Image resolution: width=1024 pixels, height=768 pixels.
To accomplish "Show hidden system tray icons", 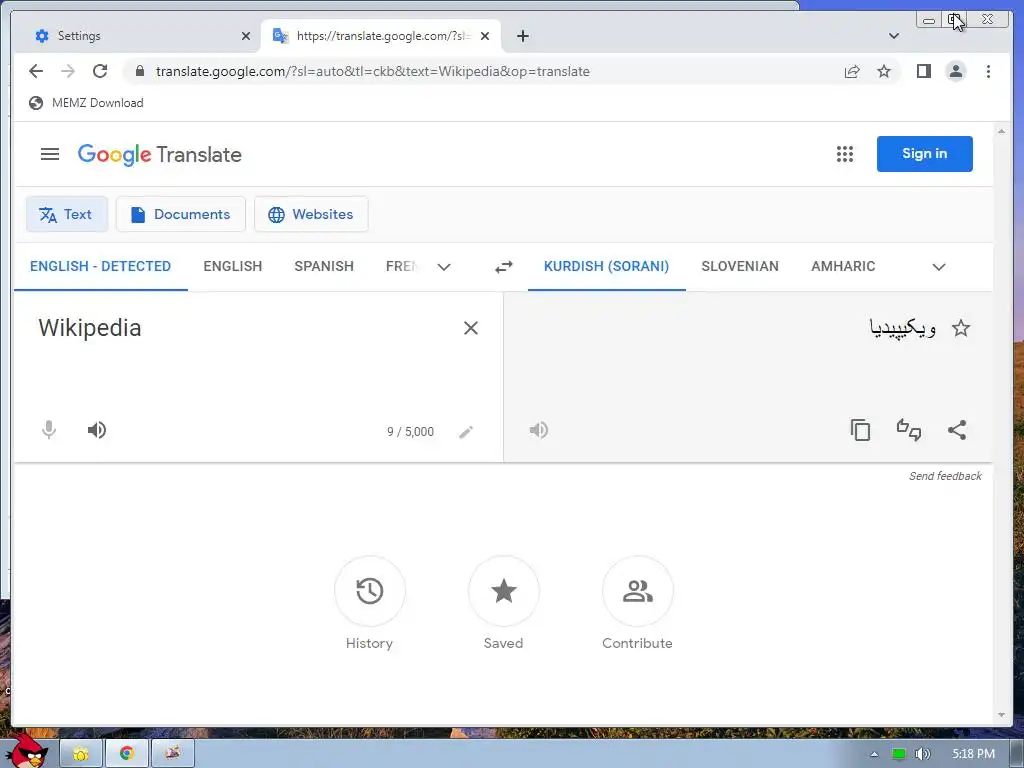I will (874, 754).
